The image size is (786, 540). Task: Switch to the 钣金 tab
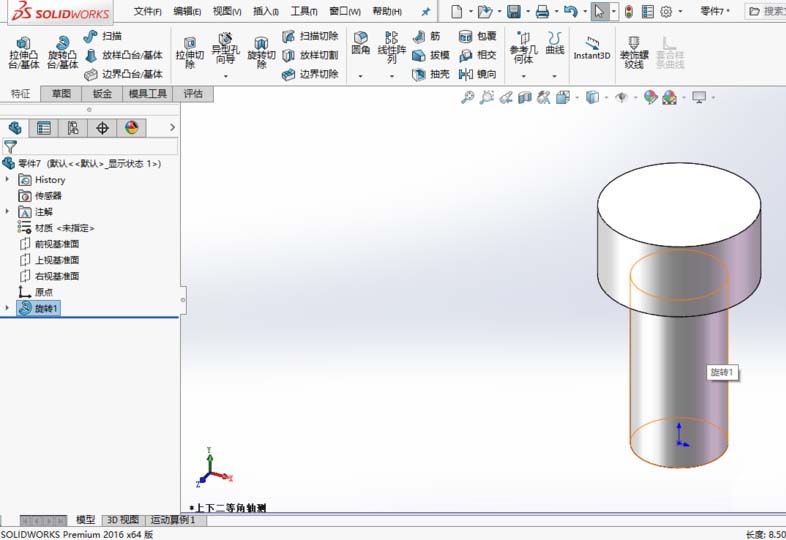102,93
